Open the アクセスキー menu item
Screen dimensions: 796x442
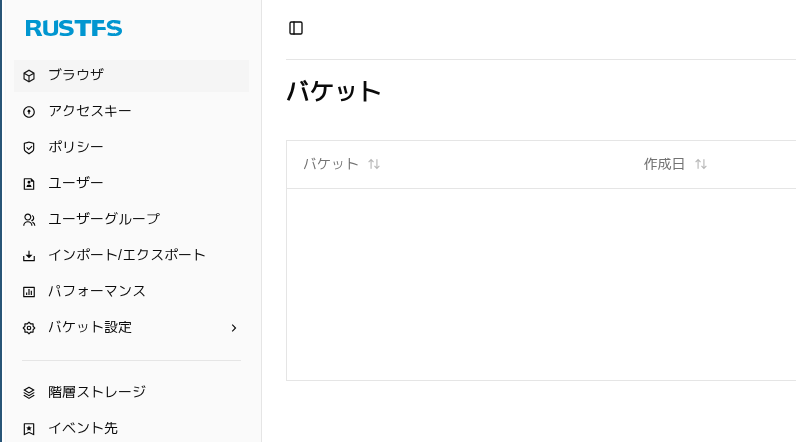coord(90,111)
